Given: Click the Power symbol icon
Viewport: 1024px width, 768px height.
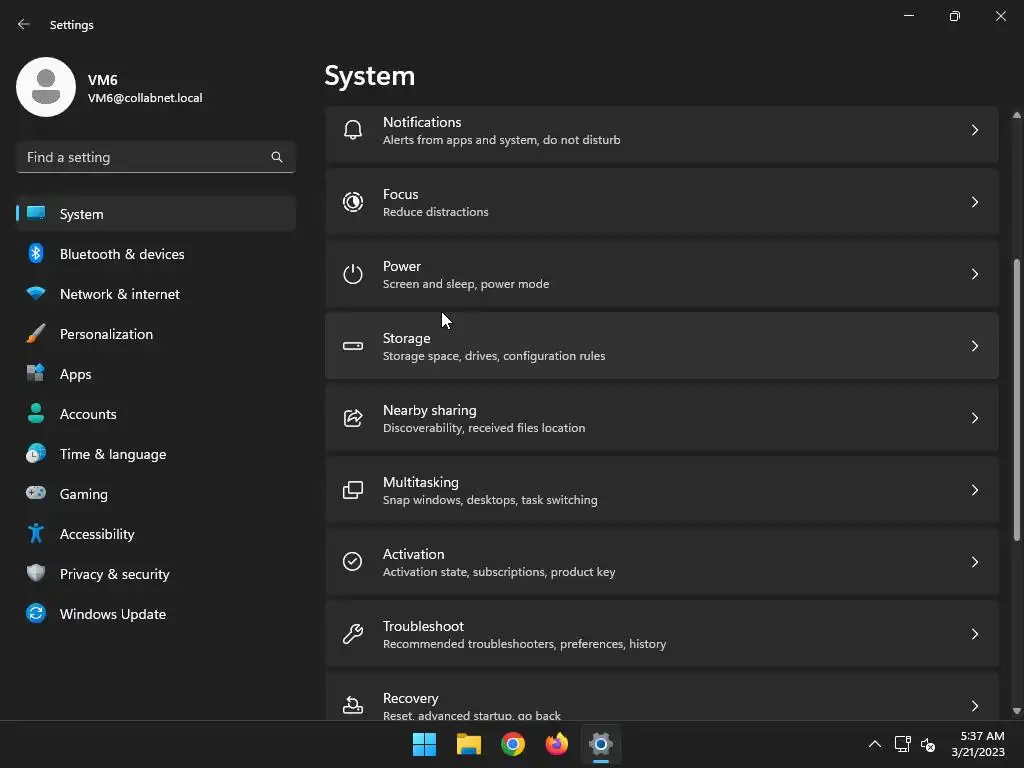Looking at the screenshot, I should pos(353,274).
